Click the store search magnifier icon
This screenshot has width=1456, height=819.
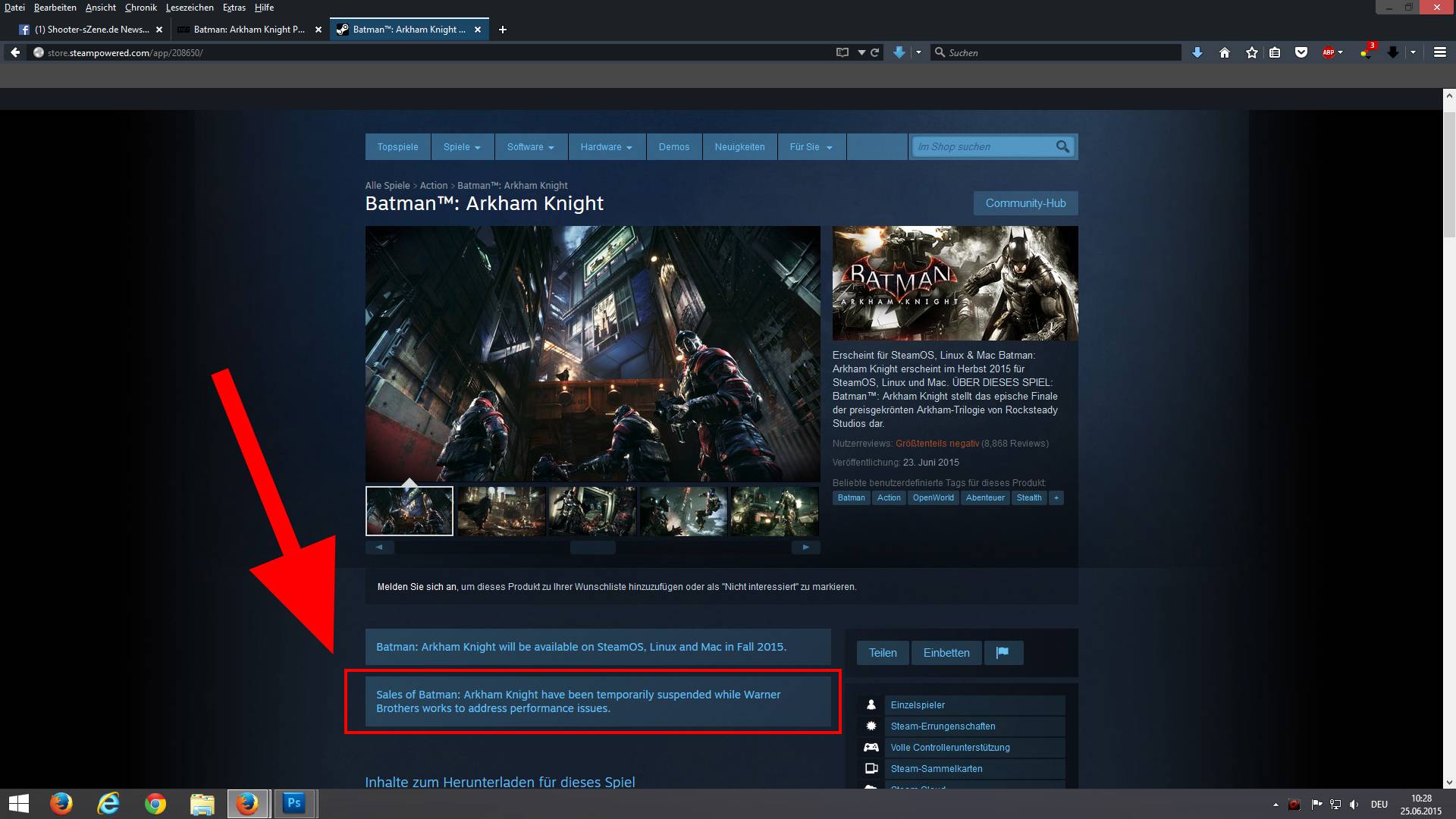click(1063, 147)
